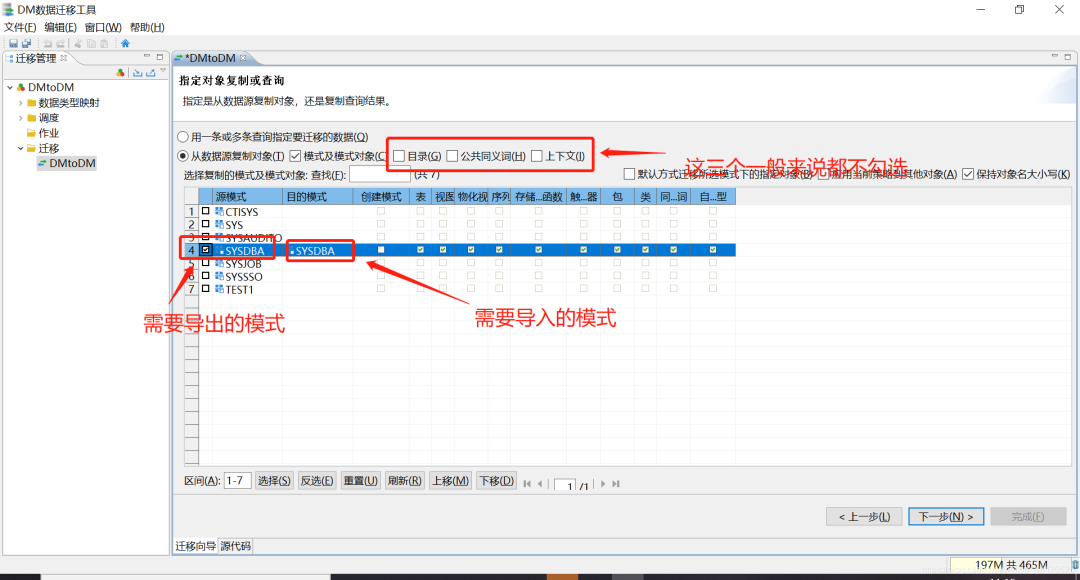Viewport: 1080px width, 580px height.
Task: Toggle the 公共同义词(H) checkbox
Action: 452,156
